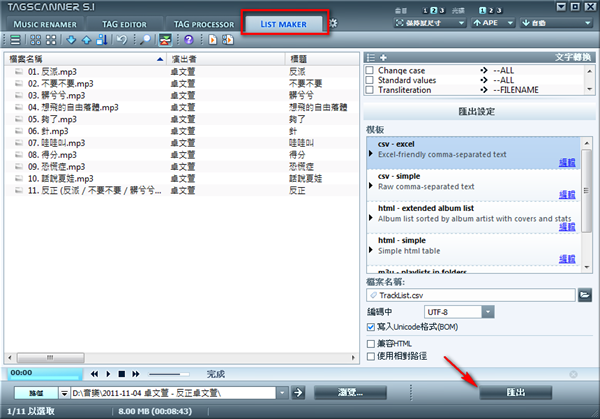
Task: Click the 匯出 export button
Action: pos(515,391)
